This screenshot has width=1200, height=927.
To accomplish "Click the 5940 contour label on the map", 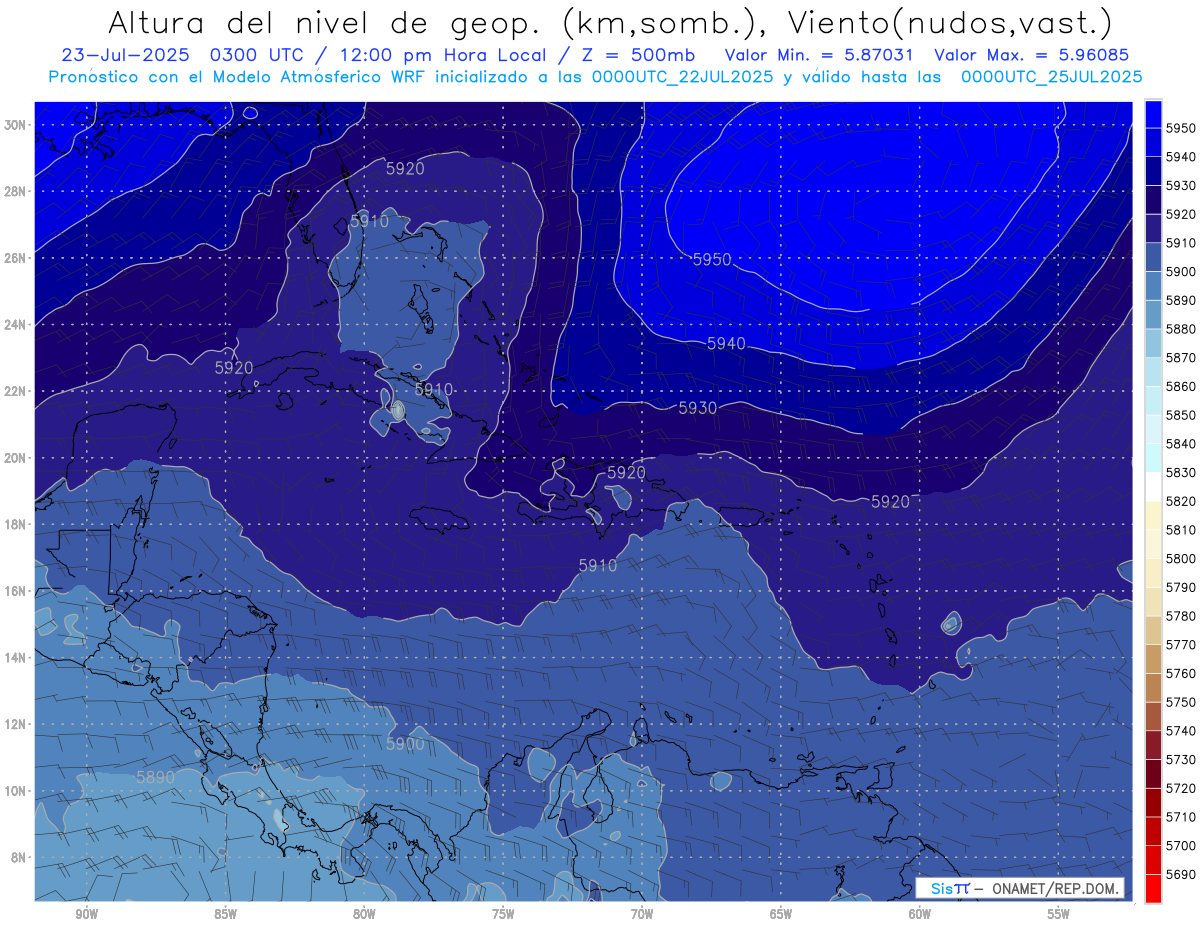I will [x=726, y=343].
